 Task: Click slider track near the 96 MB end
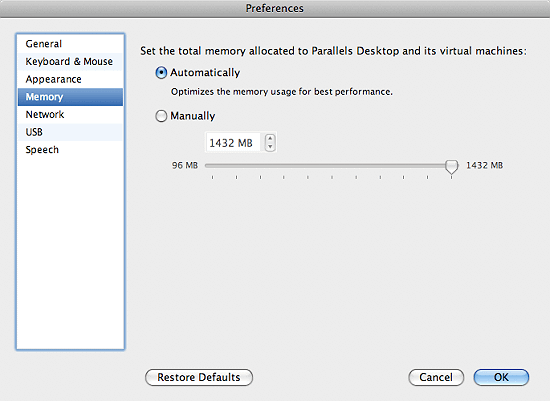coord(211,165)
